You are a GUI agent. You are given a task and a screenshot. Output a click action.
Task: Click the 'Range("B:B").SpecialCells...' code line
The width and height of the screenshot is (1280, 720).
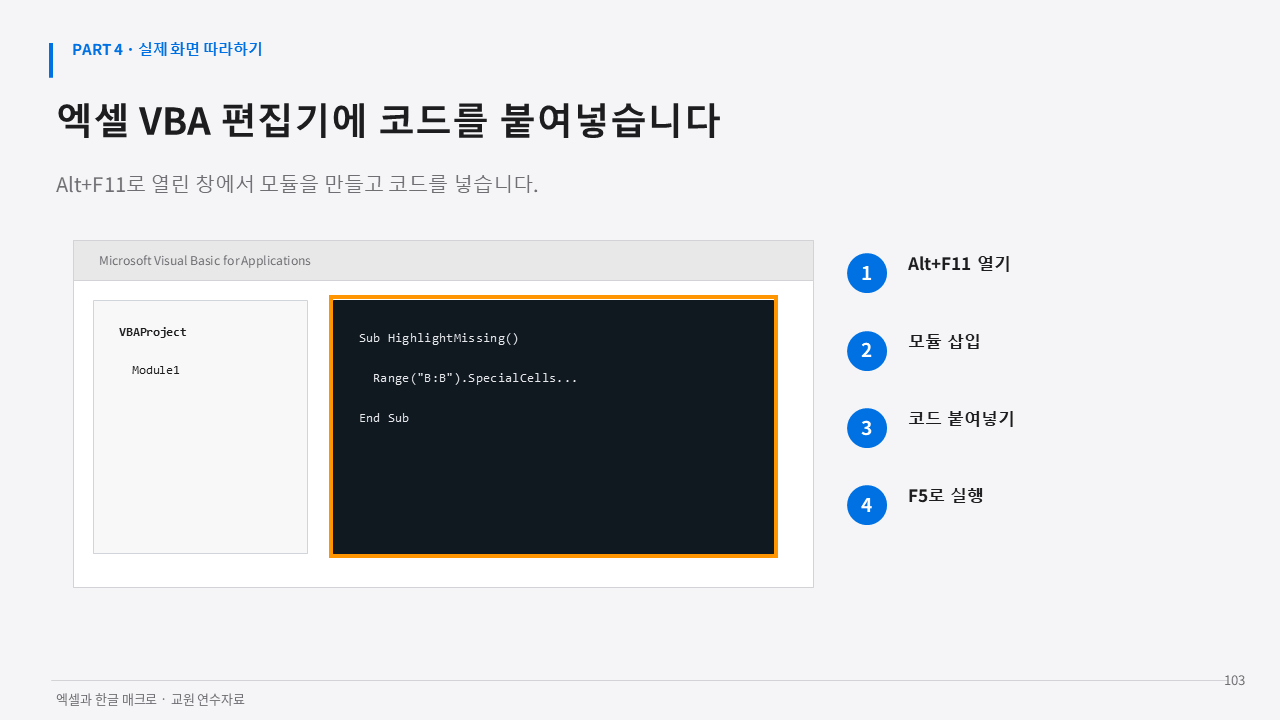tap(475, 378)
